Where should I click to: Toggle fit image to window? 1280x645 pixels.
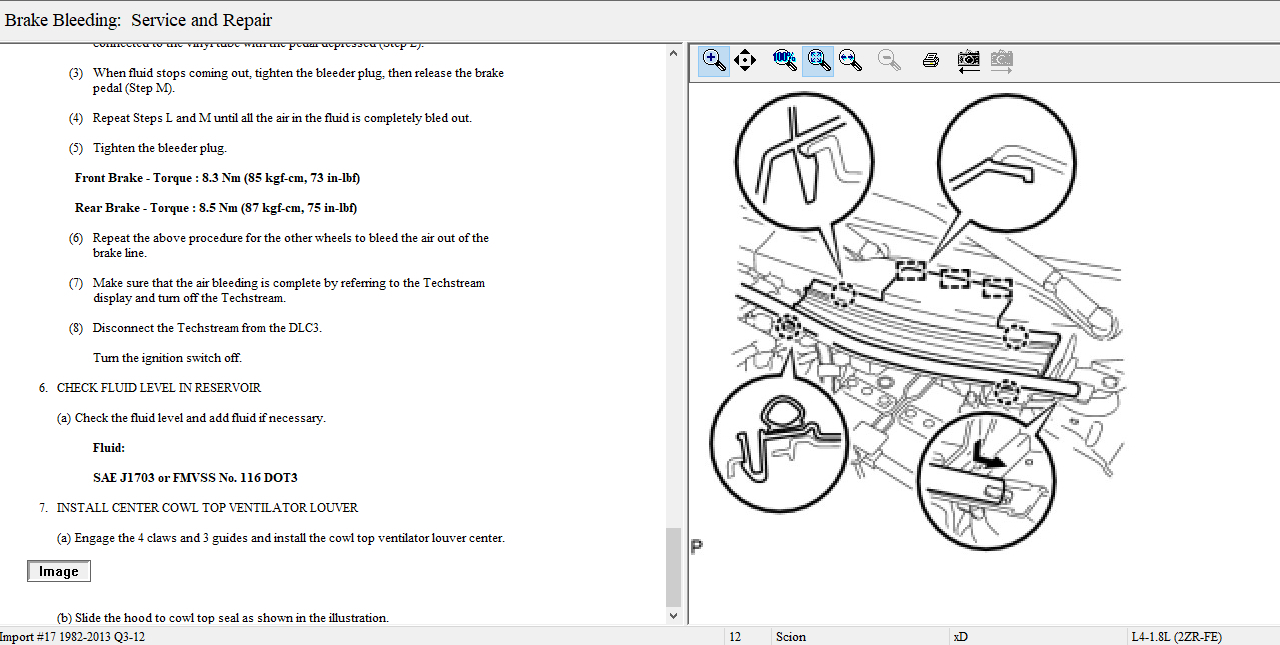[x=818, y=60]
